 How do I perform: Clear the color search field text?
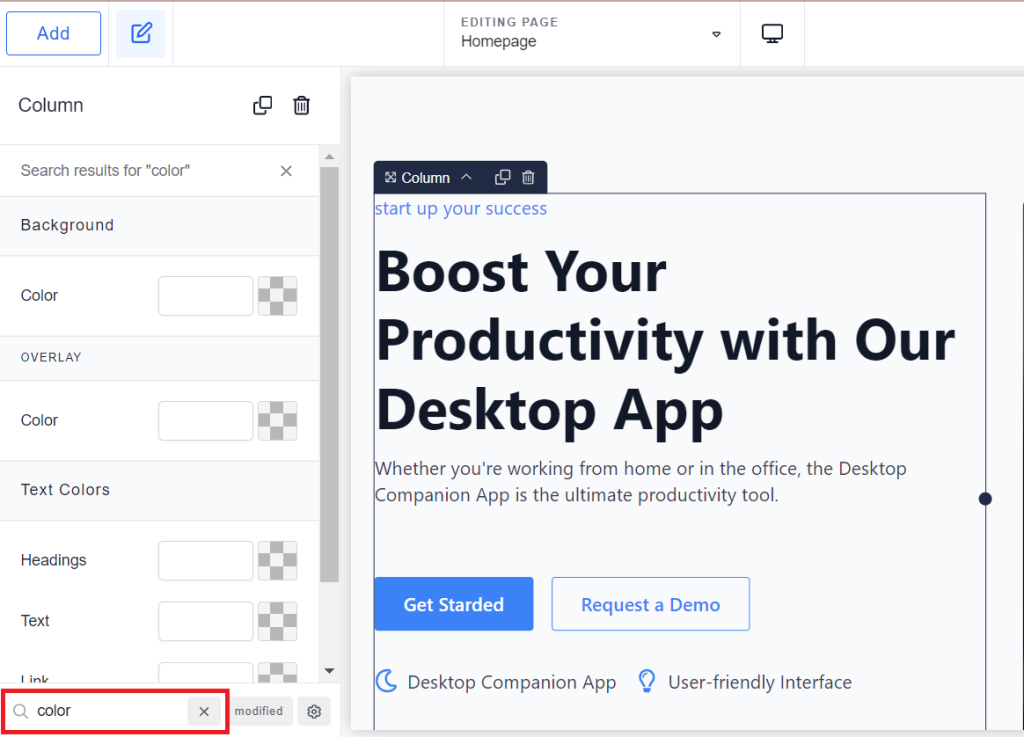(204, 711)
